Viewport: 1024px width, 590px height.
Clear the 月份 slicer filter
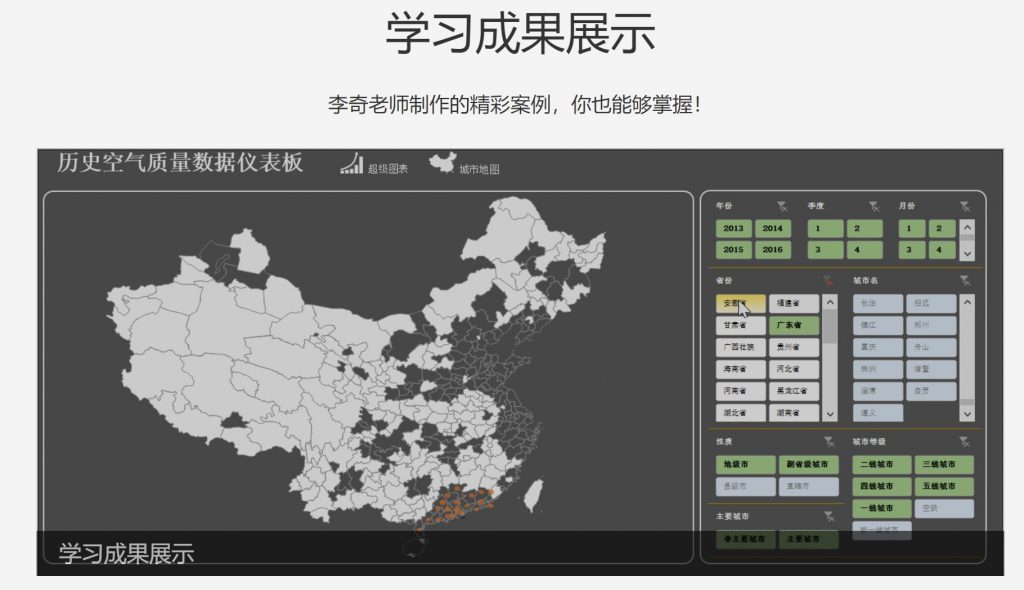coord(965,206)
